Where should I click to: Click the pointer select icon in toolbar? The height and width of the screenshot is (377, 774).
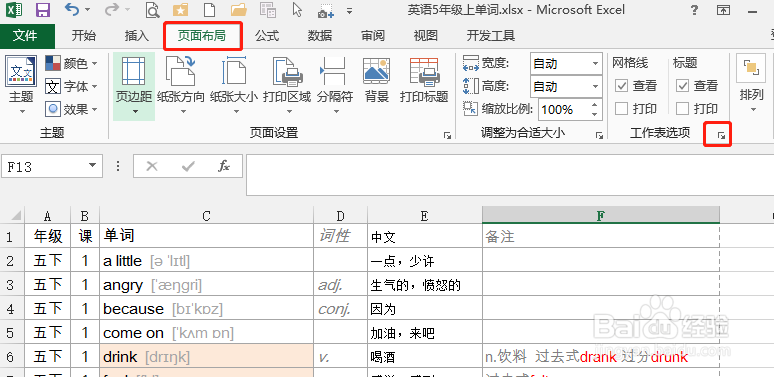point(297,9)
